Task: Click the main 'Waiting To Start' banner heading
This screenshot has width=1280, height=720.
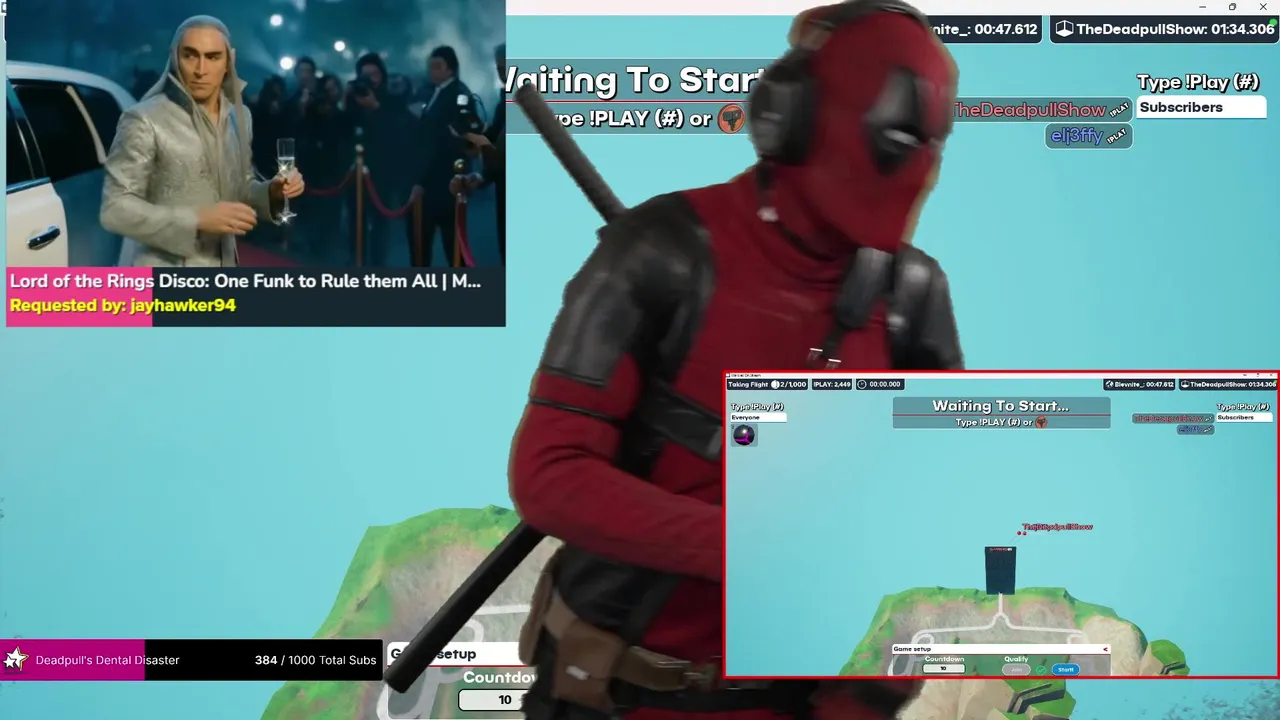Action: coord(635,80)
